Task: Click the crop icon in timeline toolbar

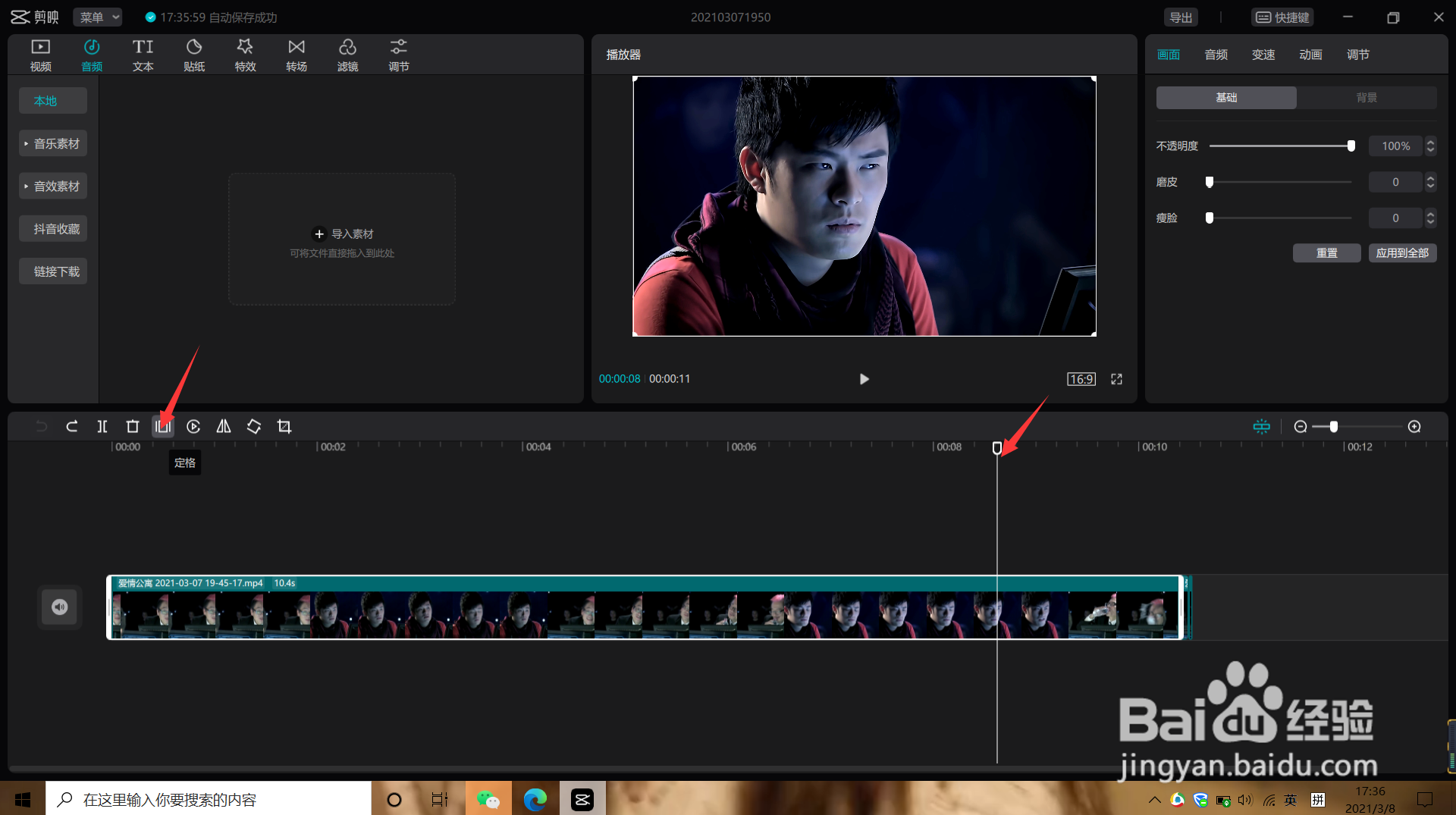Action: coord(284,427)
